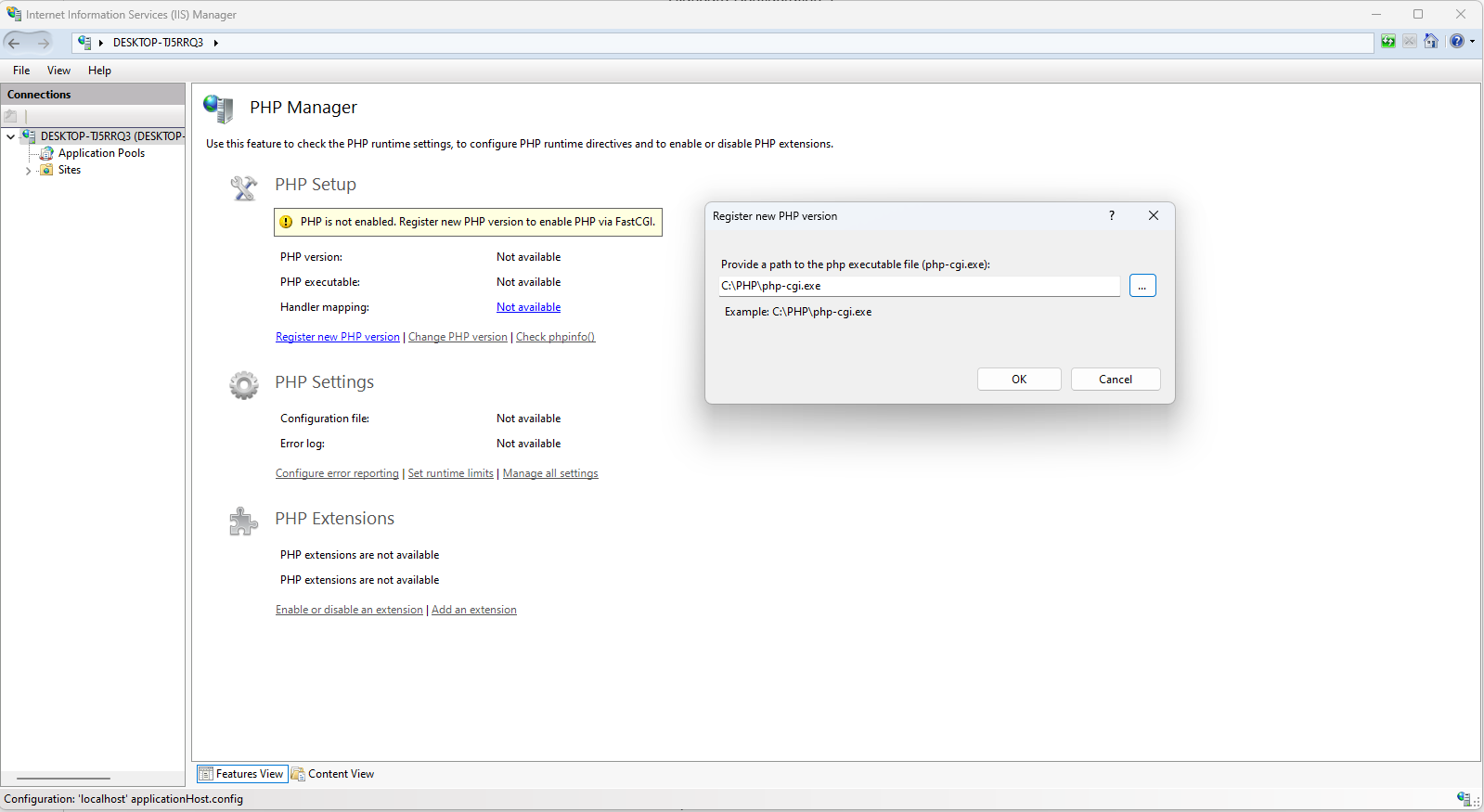1484x812 pixels.
Task: Click Change PHP version link
Action: pyautogui.click(x=458, y=337)
